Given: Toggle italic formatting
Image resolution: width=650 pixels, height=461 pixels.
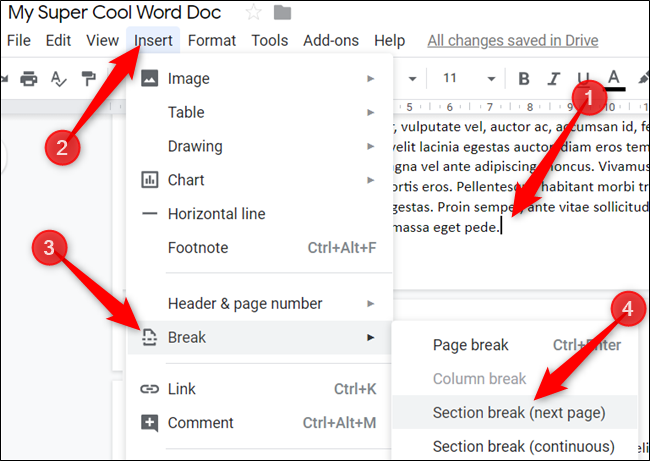Looking at the screenshot, I should [554, 78].
